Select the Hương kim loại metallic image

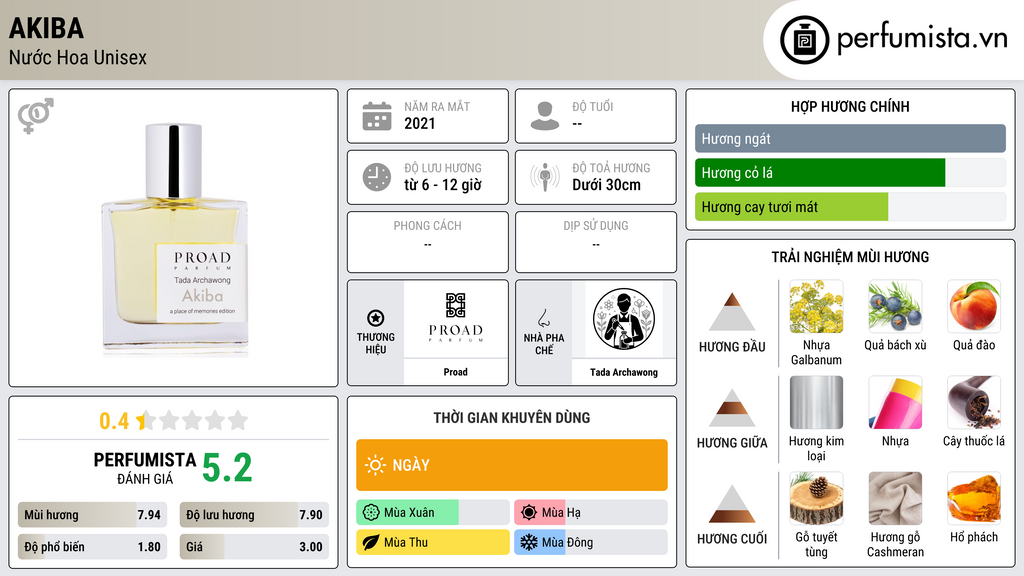click(816, 403)
